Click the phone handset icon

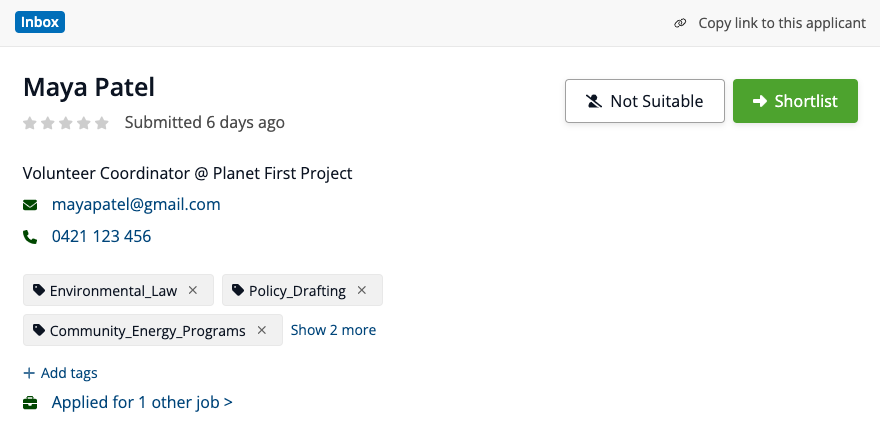(x=30, y=237)
